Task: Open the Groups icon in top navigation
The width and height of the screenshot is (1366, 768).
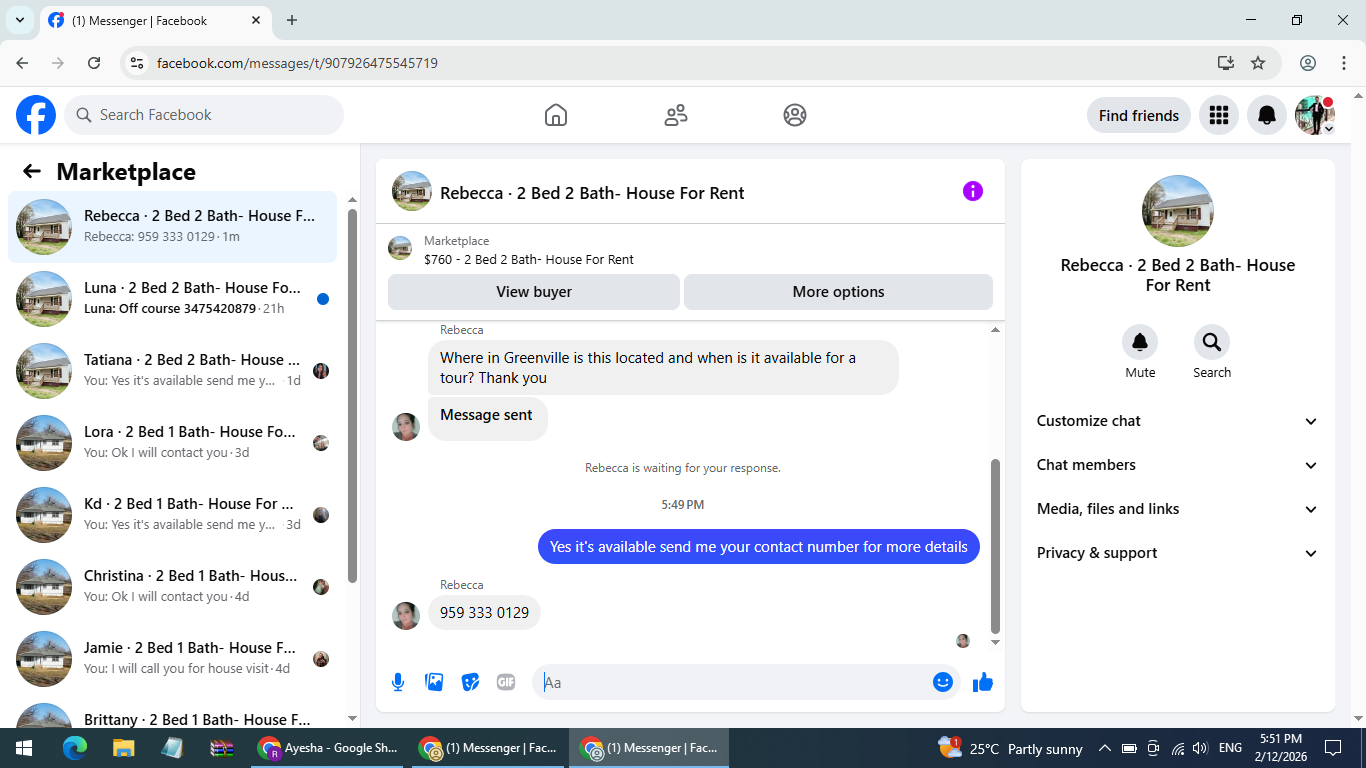Action: (795, 115)
